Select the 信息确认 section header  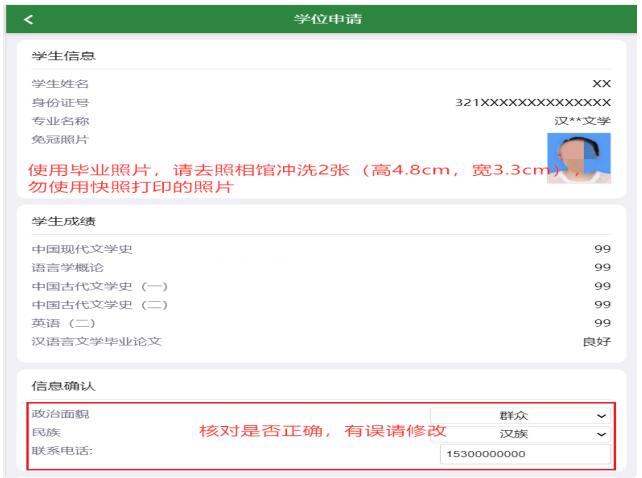(x=57, y=385)
